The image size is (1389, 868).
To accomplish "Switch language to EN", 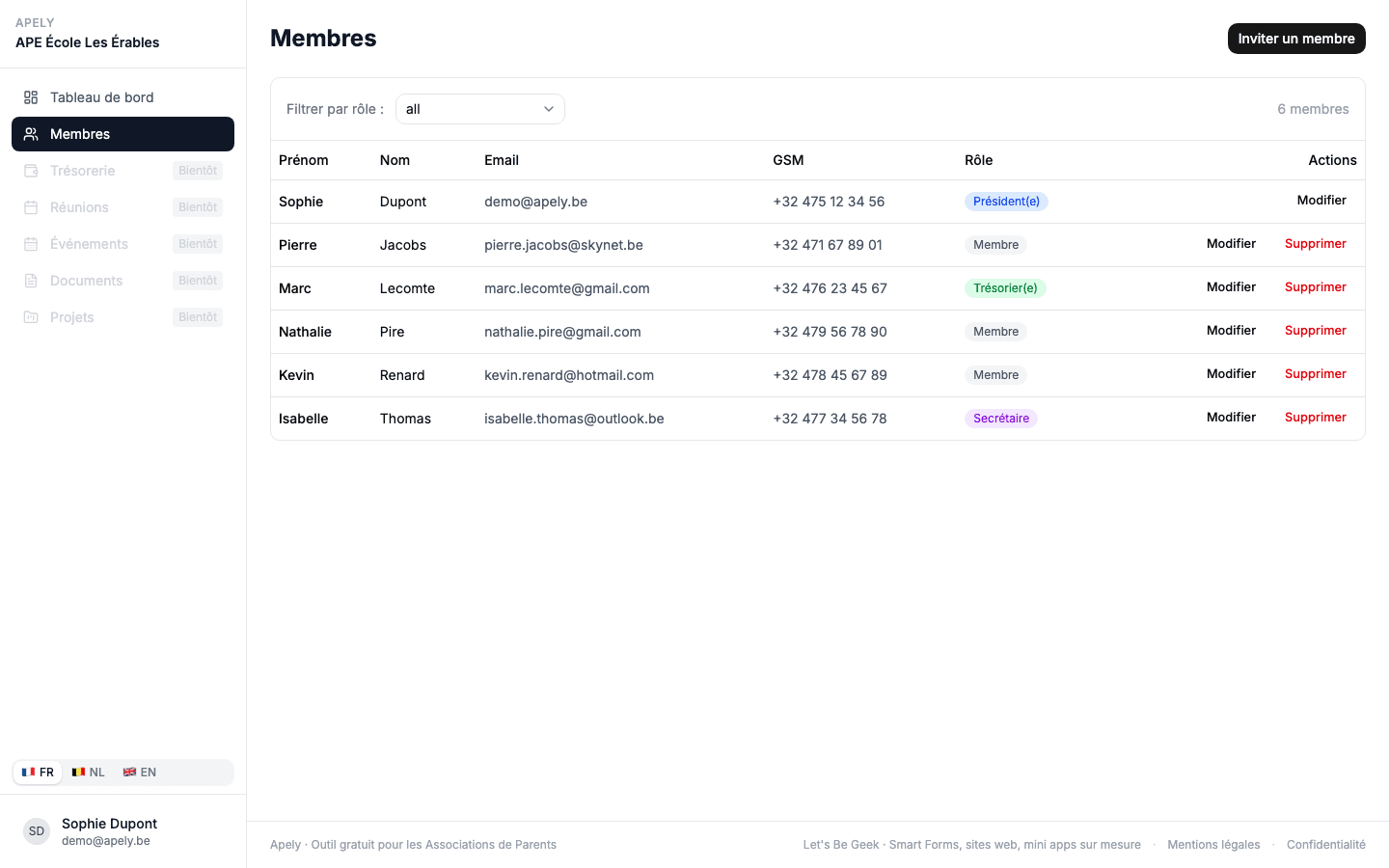I will click(x=139, y=773).
